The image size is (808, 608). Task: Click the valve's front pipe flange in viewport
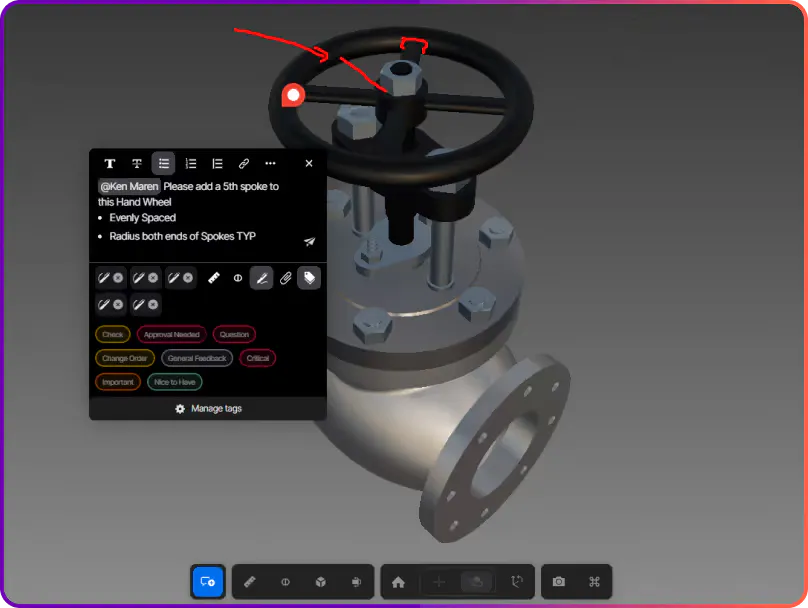[495, 448]
